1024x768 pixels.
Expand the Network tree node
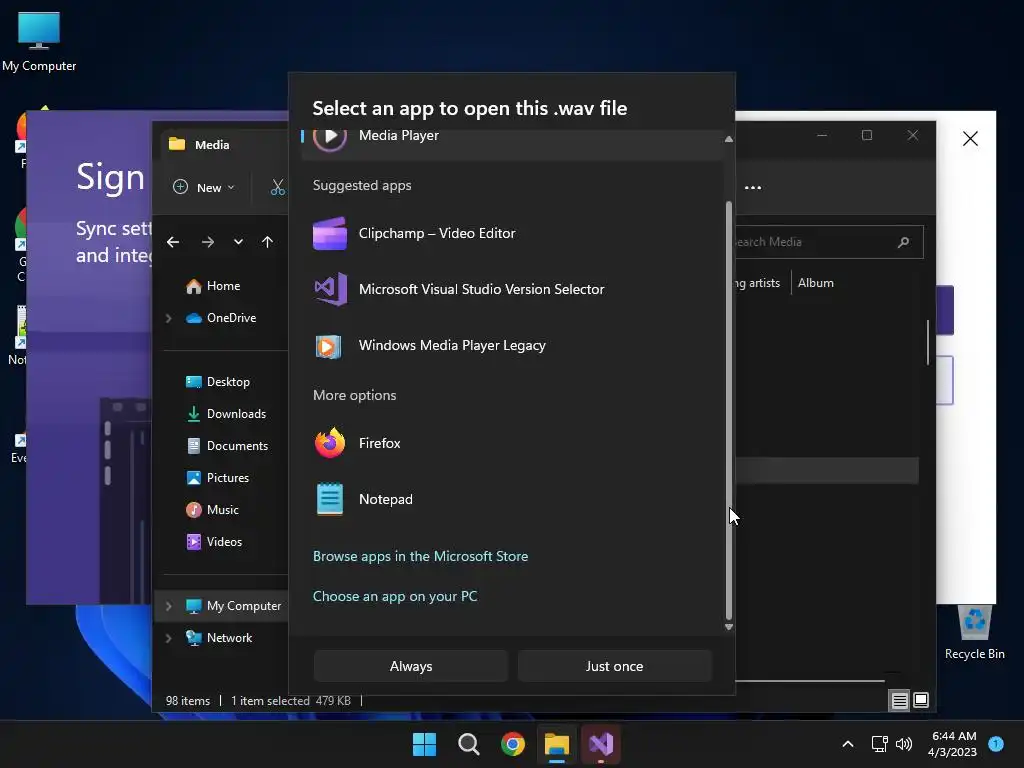[168, 638]
